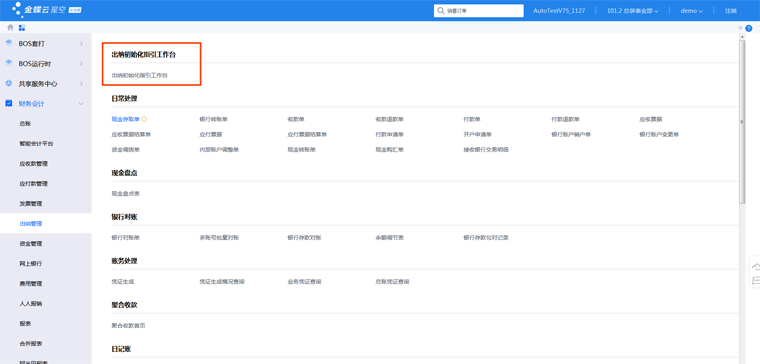Click the vertical scrollbar on the right
Viewport: 760px width, 364px height.
point(742,121)
